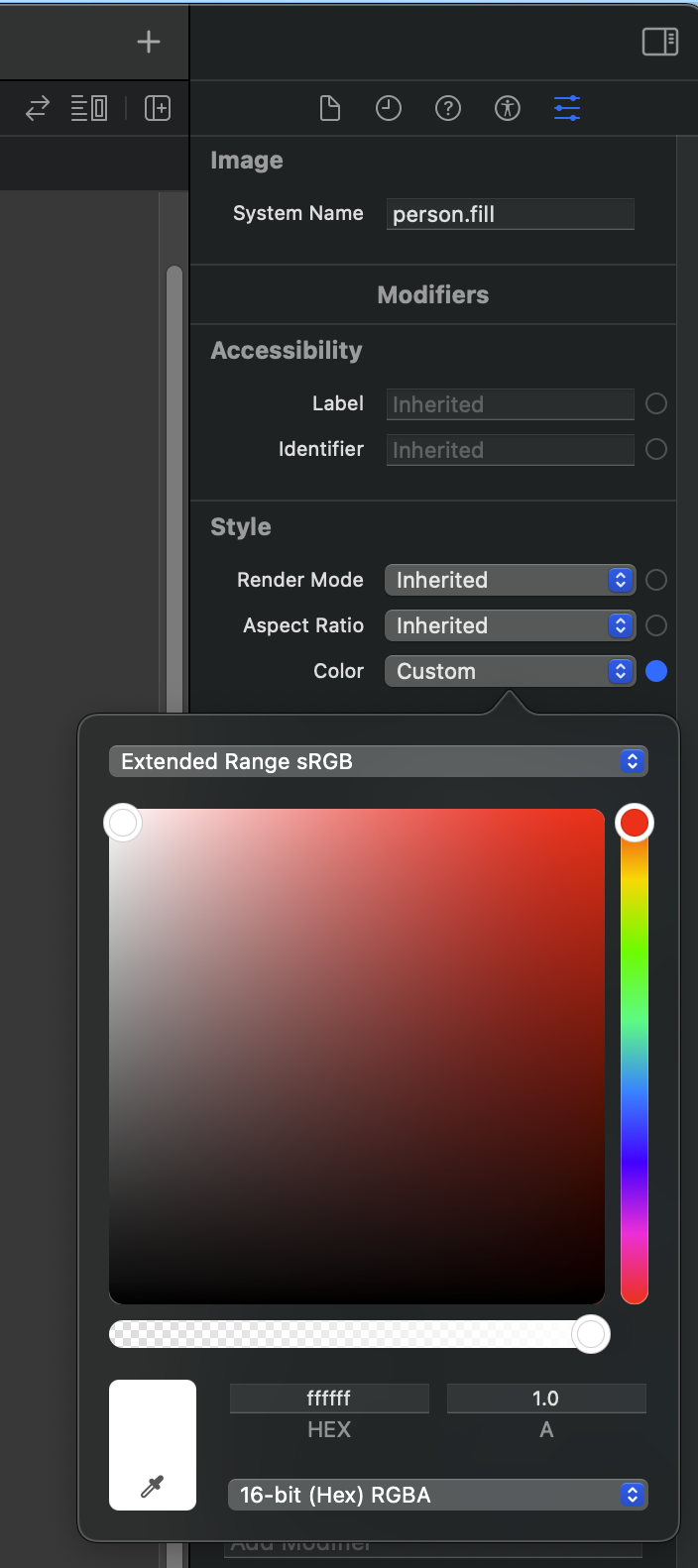Click the plus add button
Image resolution: width=698 pixels, height=1568 pixels.
click(x=149, y=42)
